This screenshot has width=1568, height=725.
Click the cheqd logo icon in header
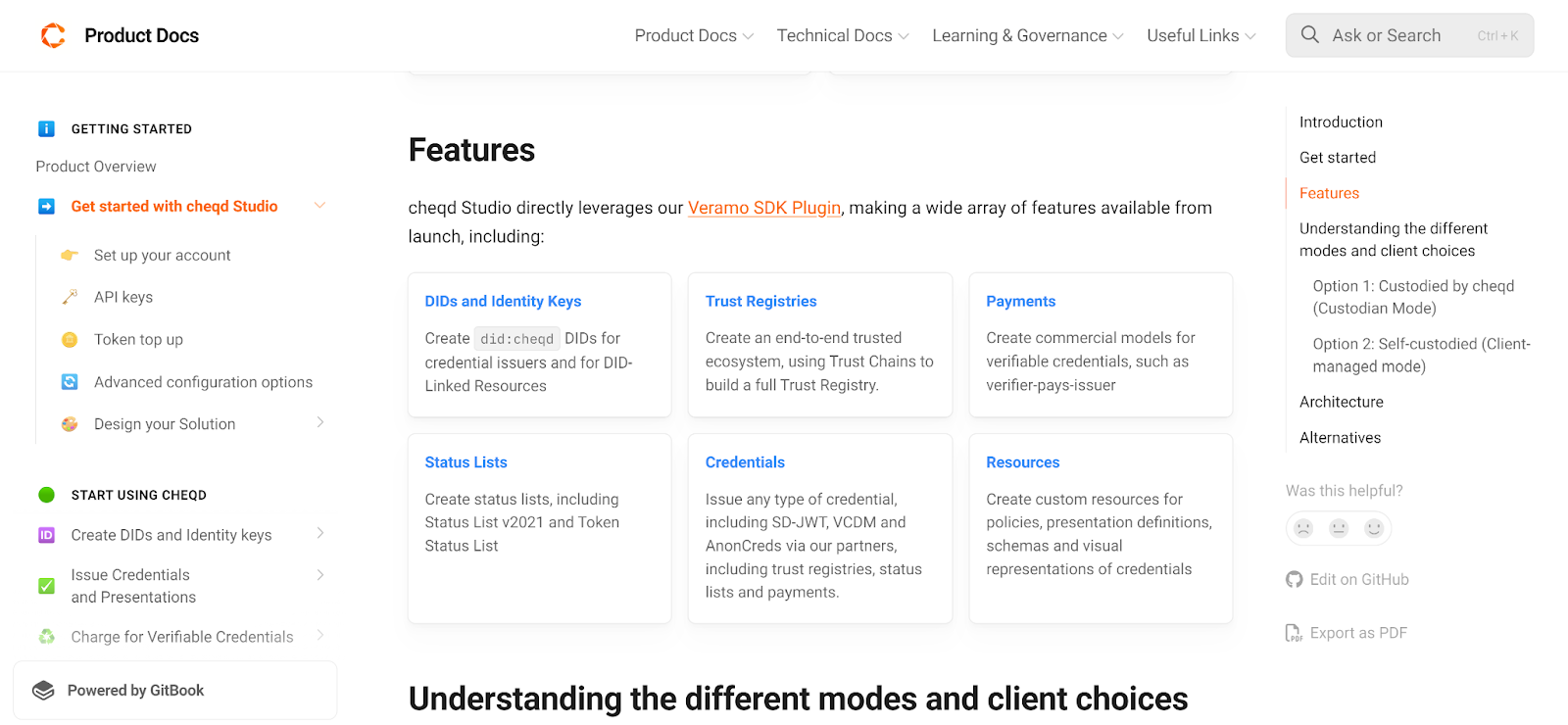coord(53,36)
